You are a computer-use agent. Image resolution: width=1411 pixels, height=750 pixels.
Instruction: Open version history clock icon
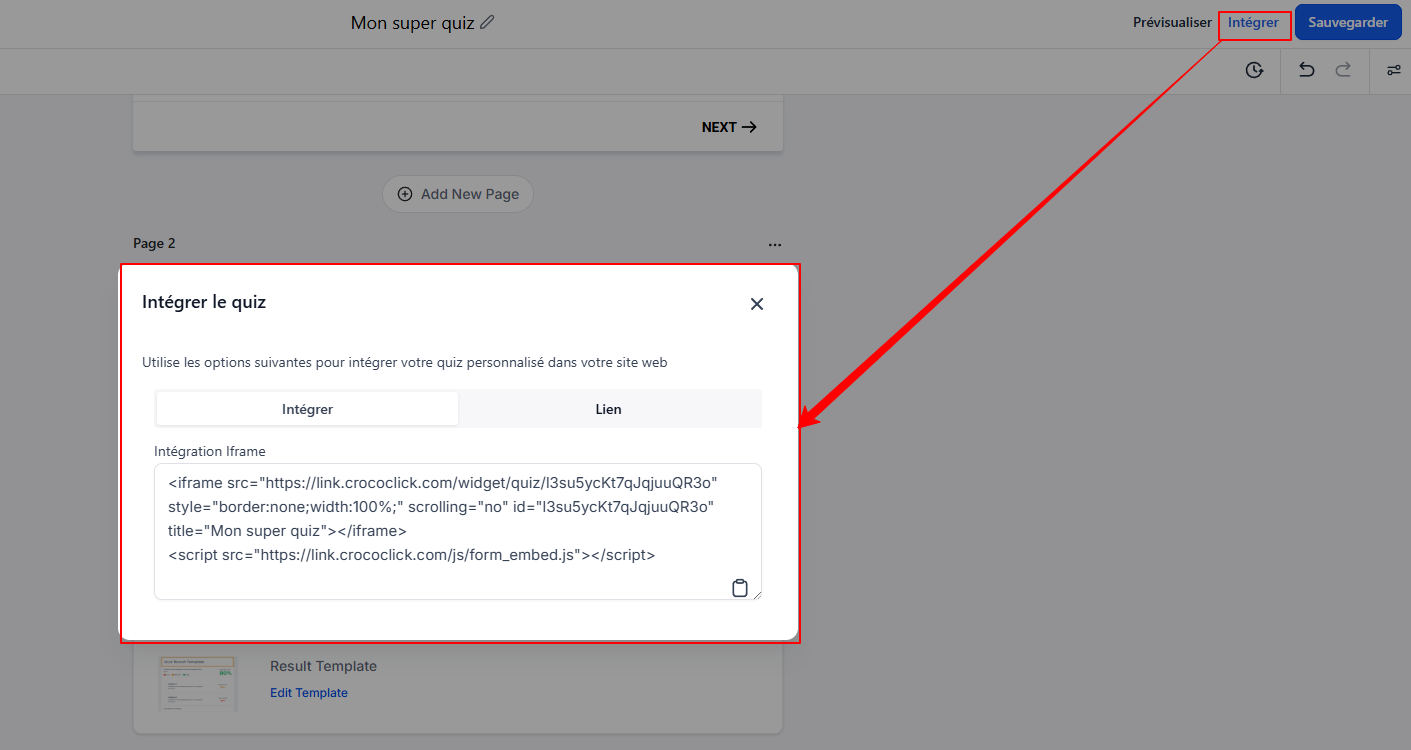tap(1254, 70)
